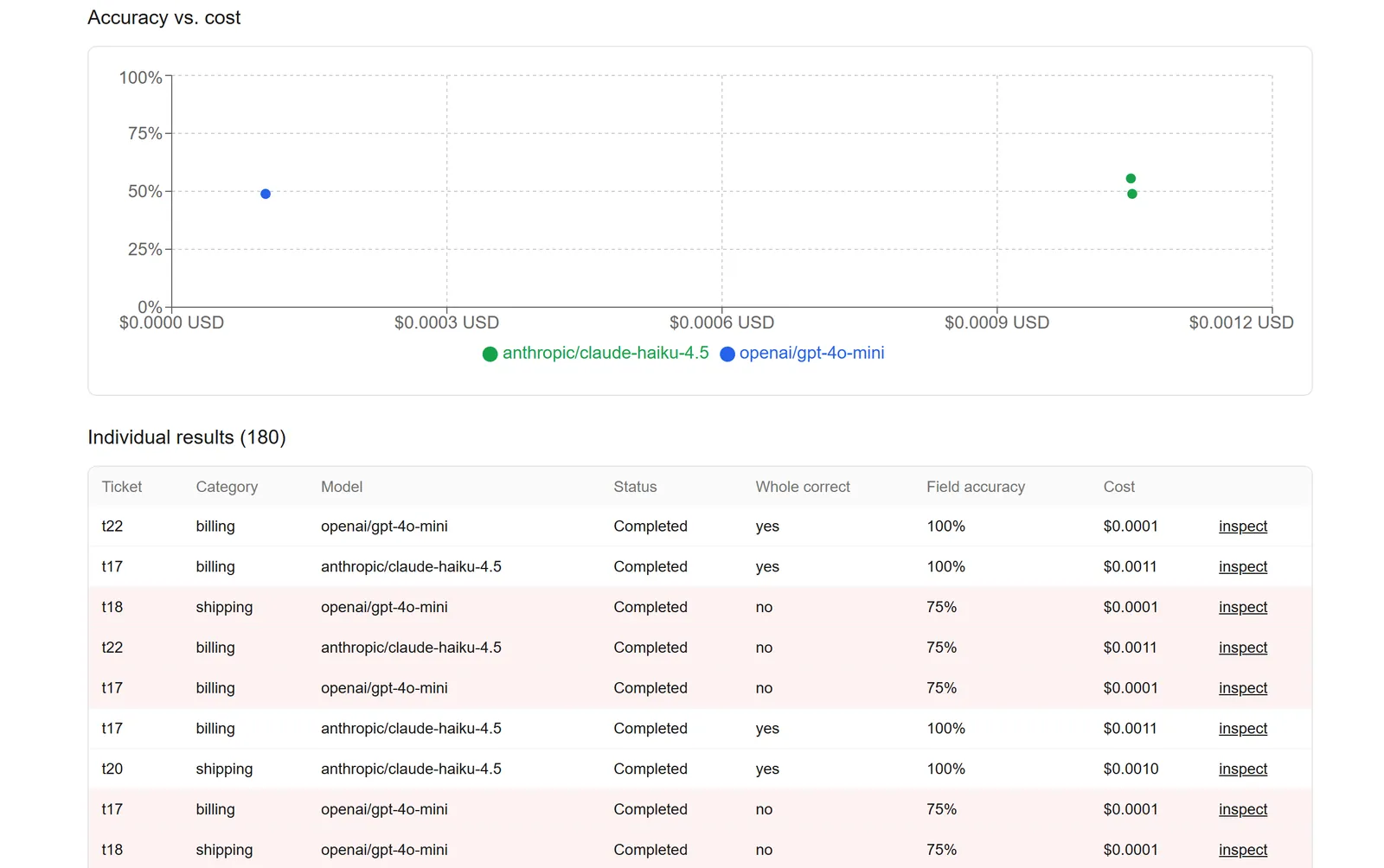Click the blue legend dot for gpt-4o-mini
Image resolution: width=1384 pixels, height=868 pixels.
[x=727, y=354]
